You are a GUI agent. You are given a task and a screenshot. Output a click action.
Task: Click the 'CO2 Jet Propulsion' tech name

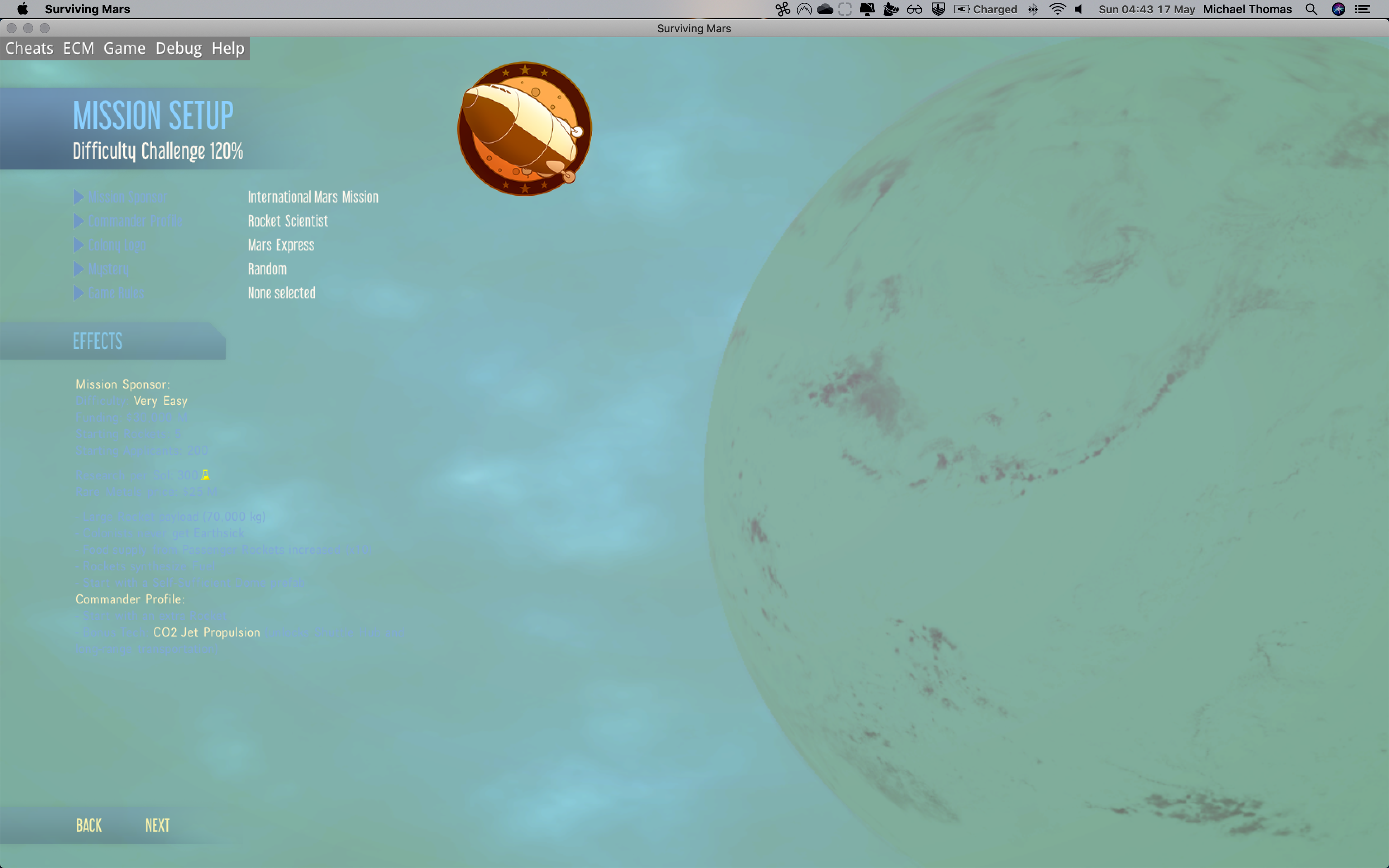[x=206, y=632]
